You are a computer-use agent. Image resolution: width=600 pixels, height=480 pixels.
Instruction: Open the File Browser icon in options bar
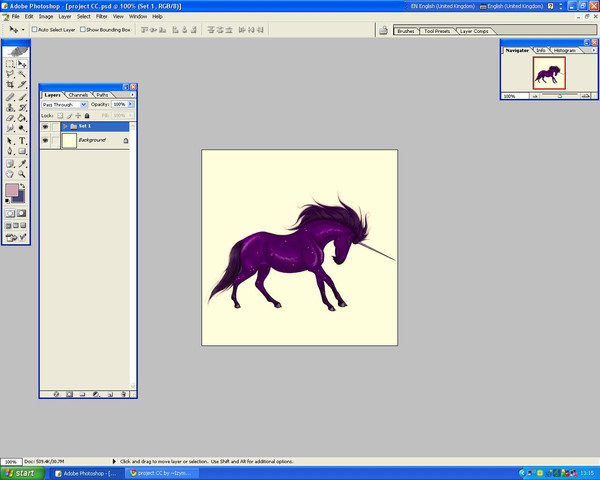383,31
